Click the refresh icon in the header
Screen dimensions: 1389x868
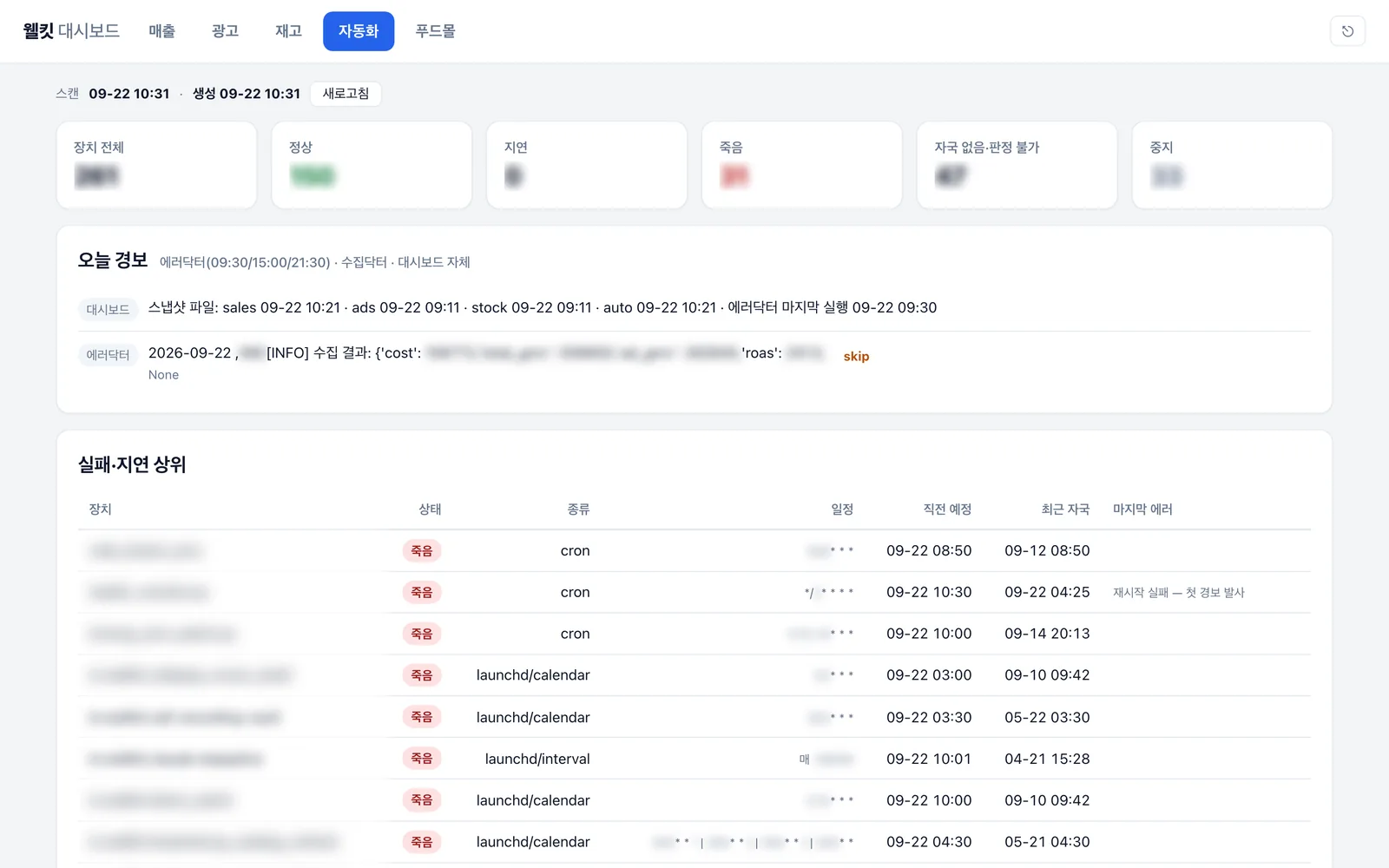click(1347, 31)
